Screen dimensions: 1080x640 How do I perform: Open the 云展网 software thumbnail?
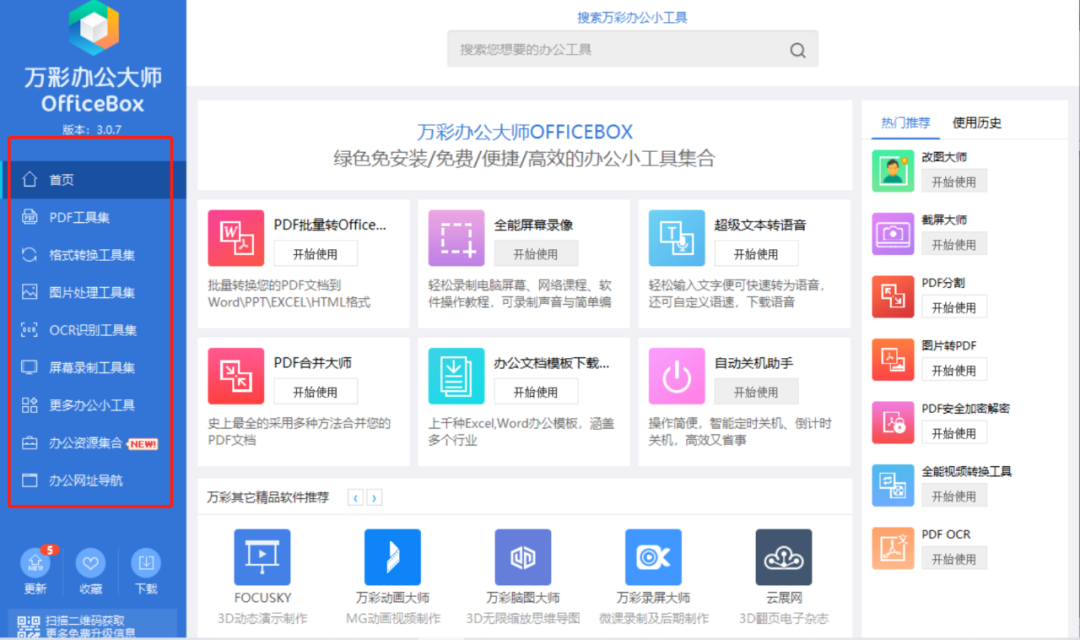[x=784, y=557]
